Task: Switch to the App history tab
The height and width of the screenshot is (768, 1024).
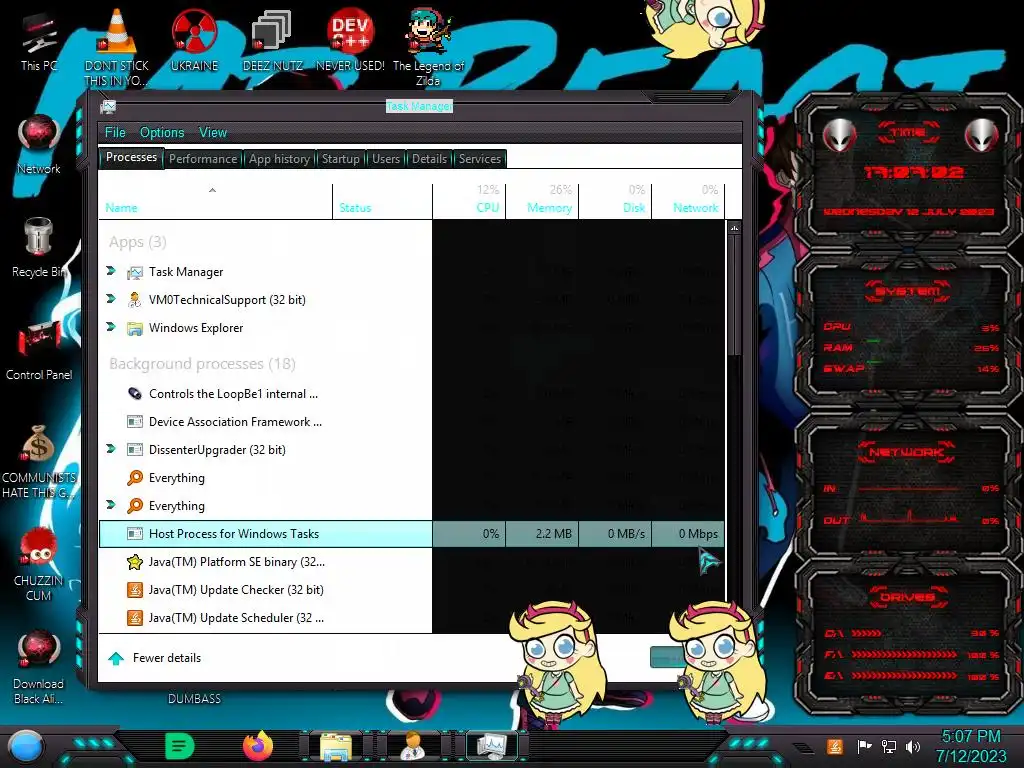Action: [x=279, y=159]
